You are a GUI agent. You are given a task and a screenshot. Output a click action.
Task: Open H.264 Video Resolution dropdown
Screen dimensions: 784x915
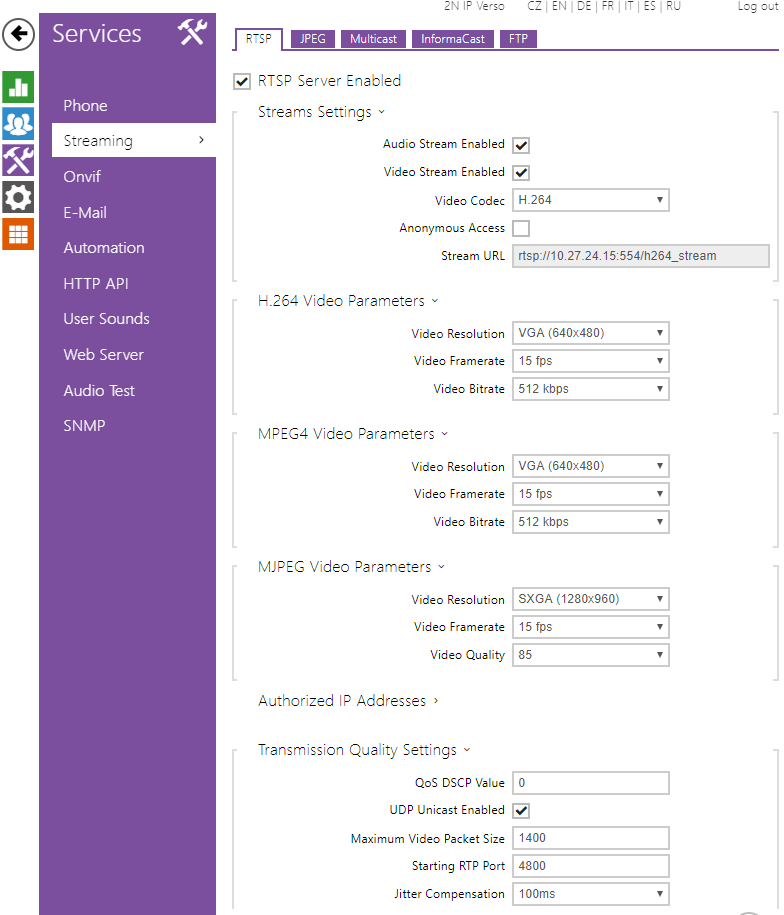590,333
